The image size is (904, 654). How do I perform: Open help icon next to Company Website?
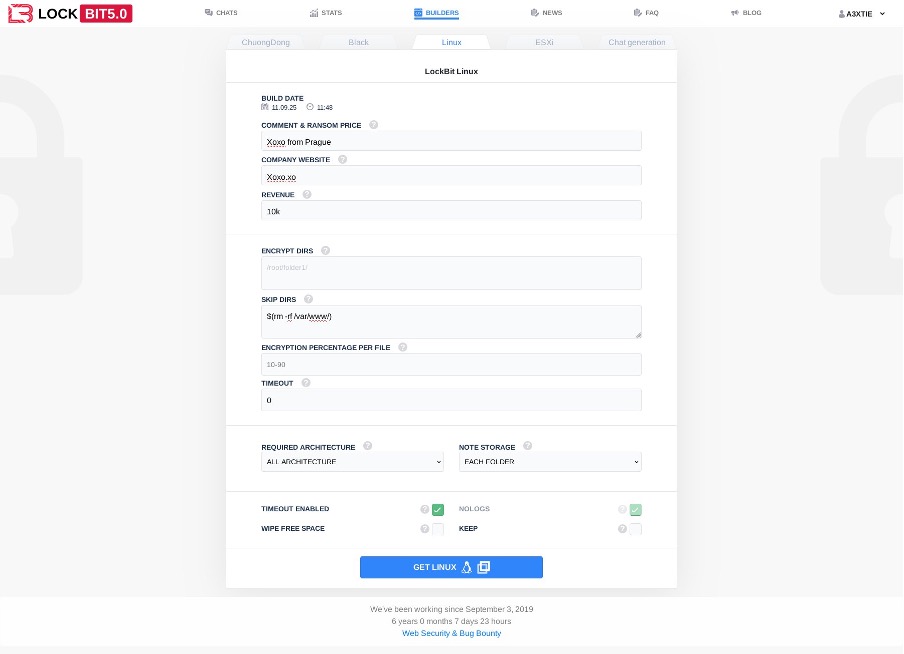(342, 159)
